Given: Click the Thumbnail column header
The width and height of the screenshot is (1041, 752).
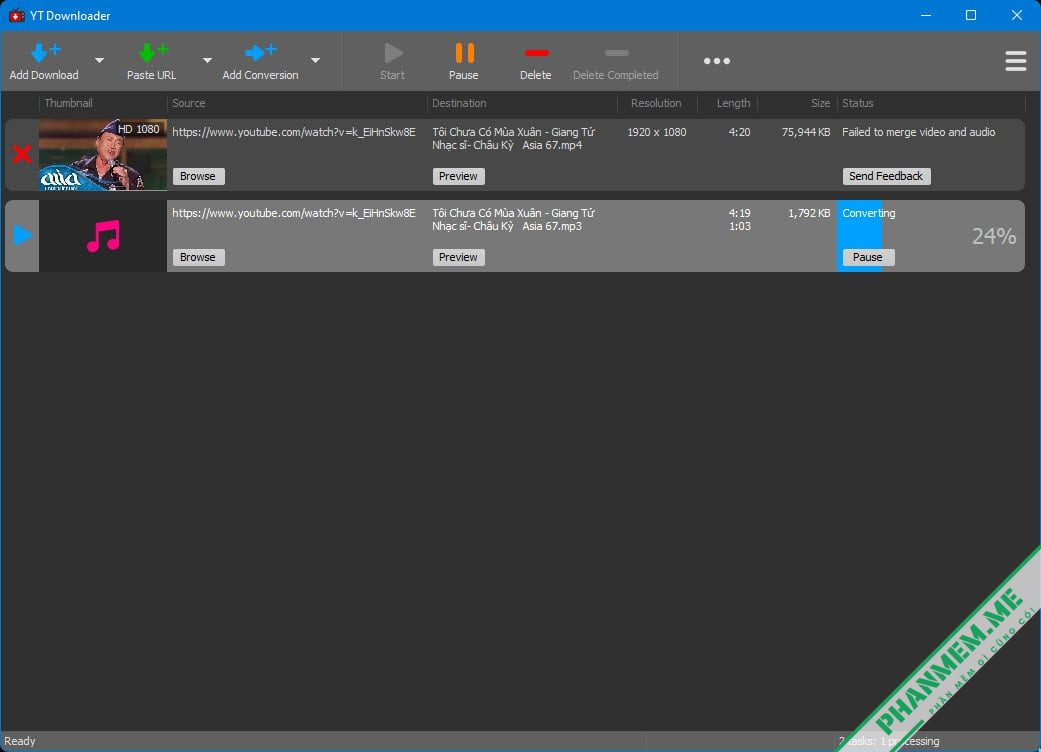Looking at the screenshot, I should (x=68, y=103).
